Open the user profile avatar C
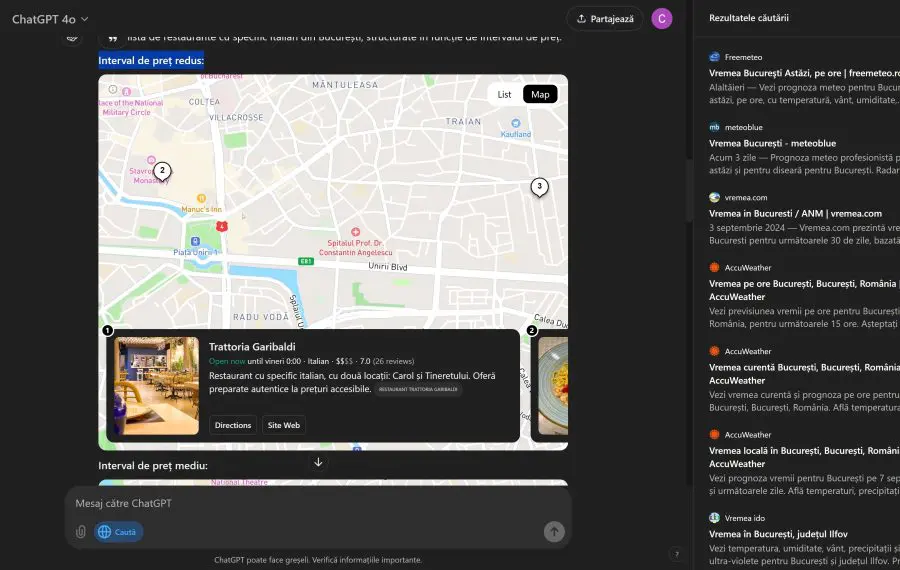 point(662,19)
